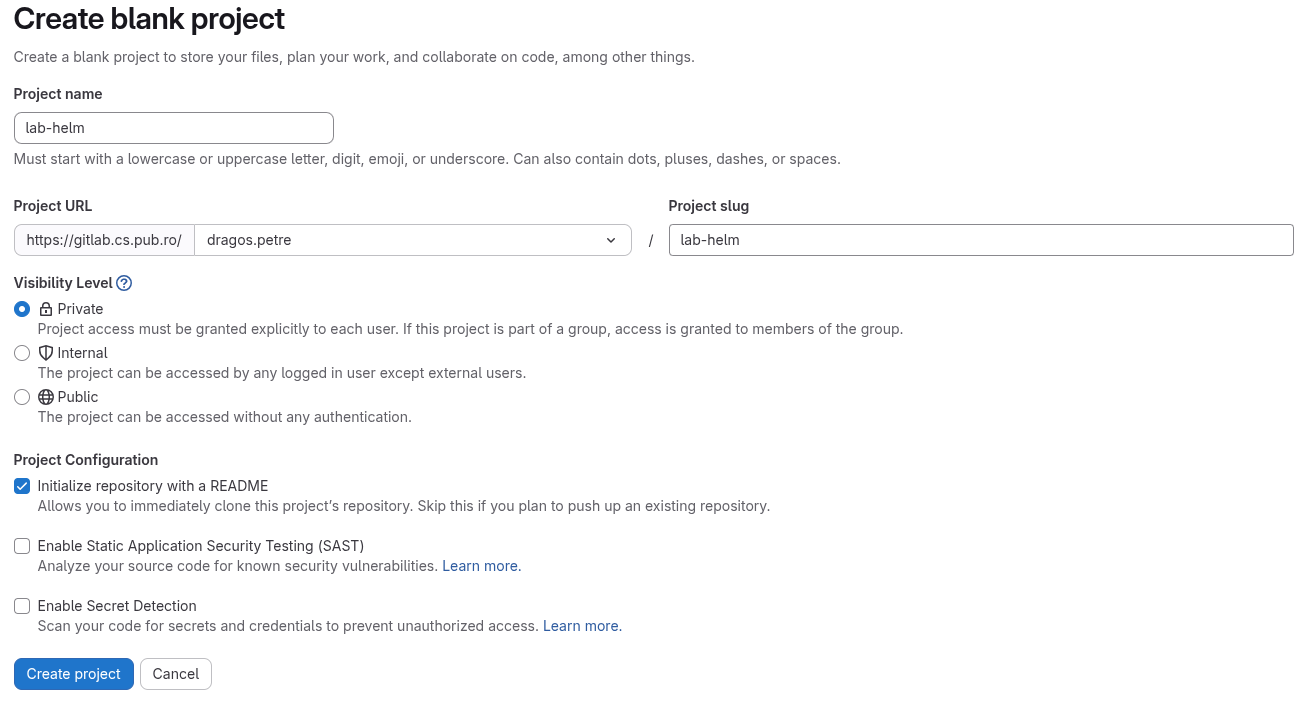Select the Public visibility radio button
This screenshot has height=709, width=1309.
[22, 397]
